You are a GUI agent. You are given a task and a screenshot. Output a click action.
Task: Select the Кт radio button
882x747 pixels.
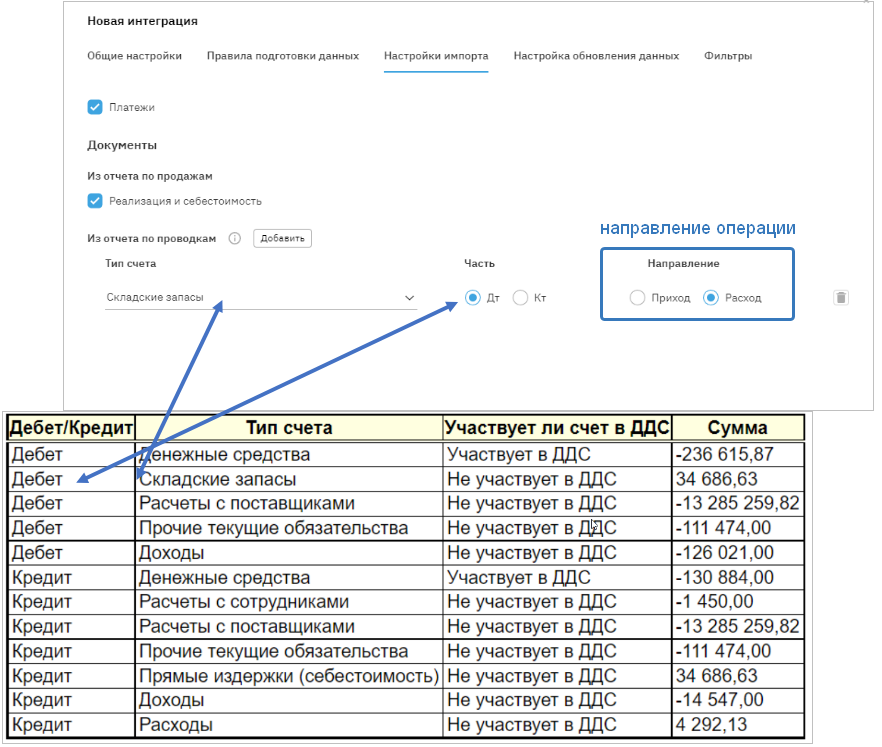(520, 298)
